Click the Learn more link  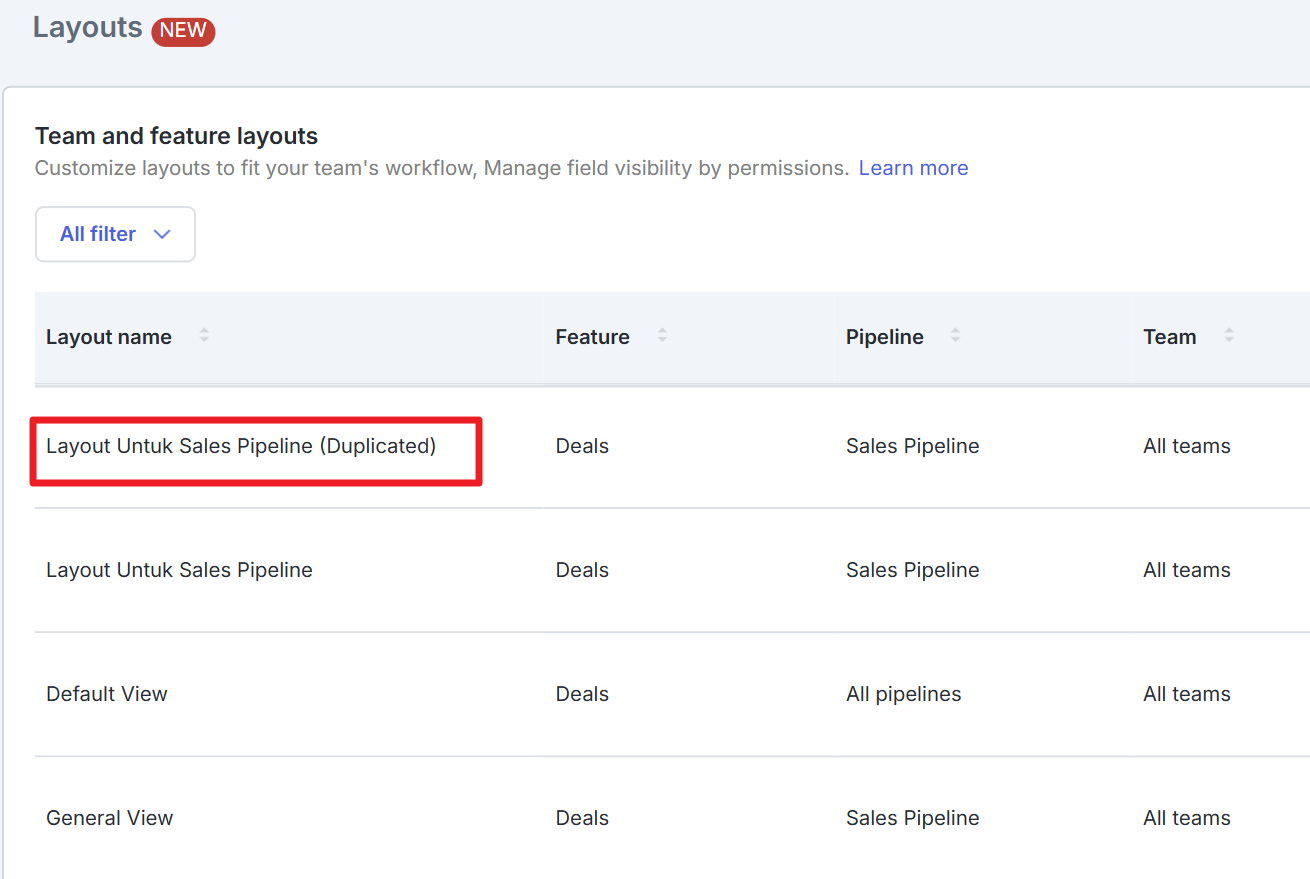(913, 168)
